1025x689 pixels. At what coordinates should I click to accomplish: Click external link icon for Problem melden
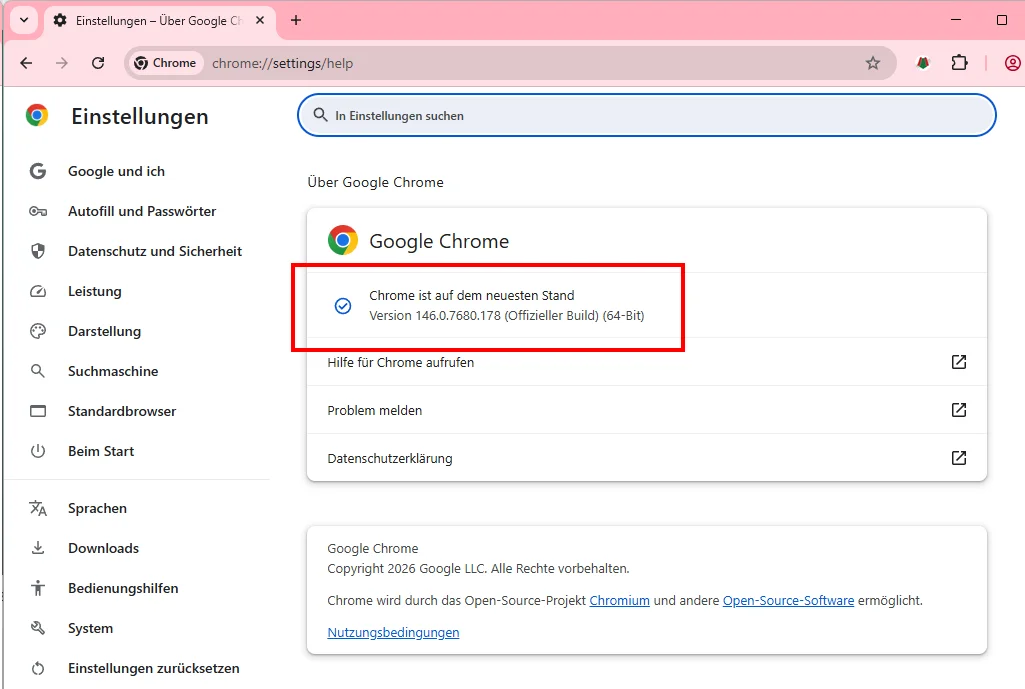958,410
